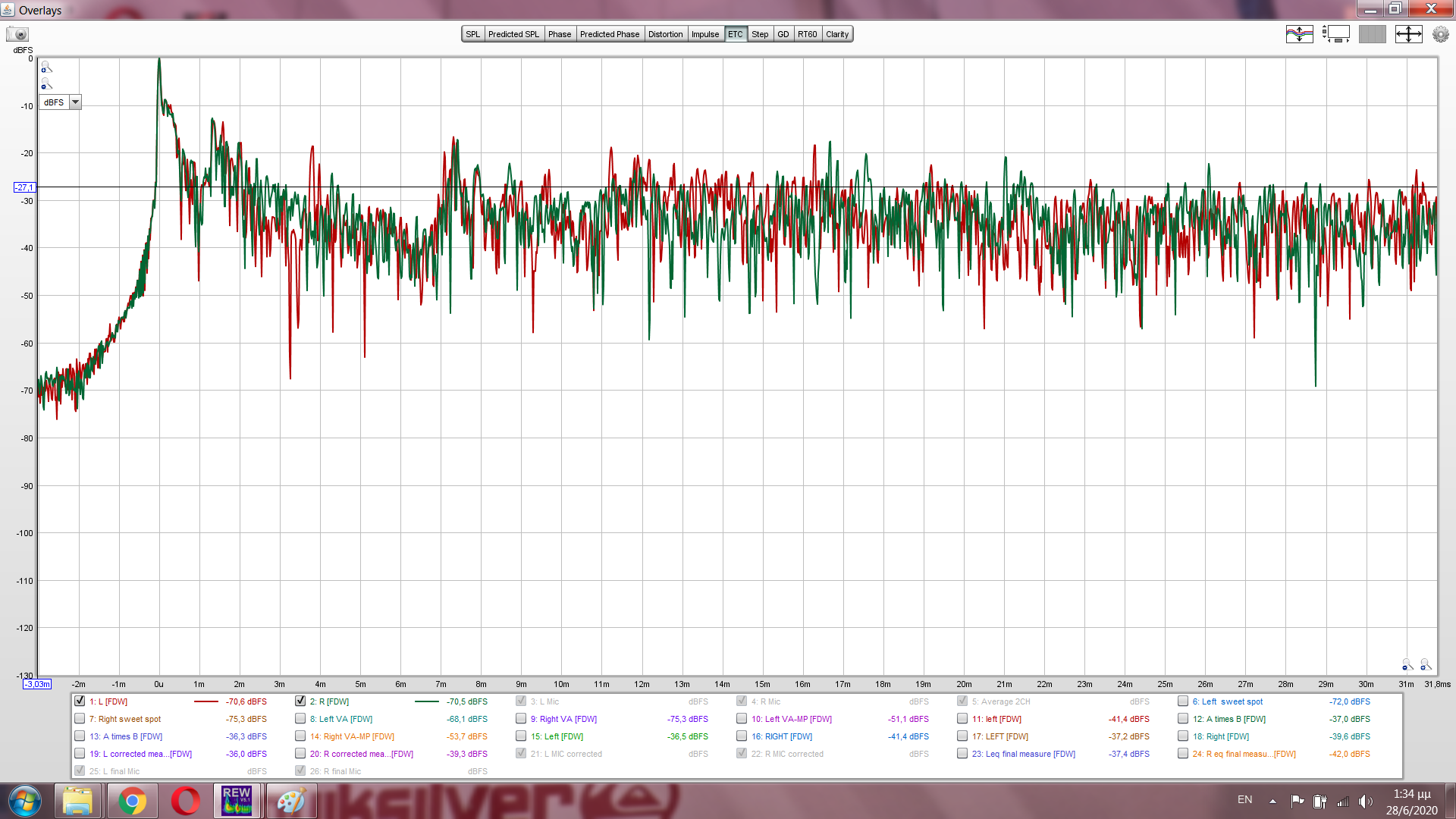The width and height of the screenshot is (1456, 819).
Task: Enable the 15: Left [FDW] trace
Action: [x=521, y=736]
